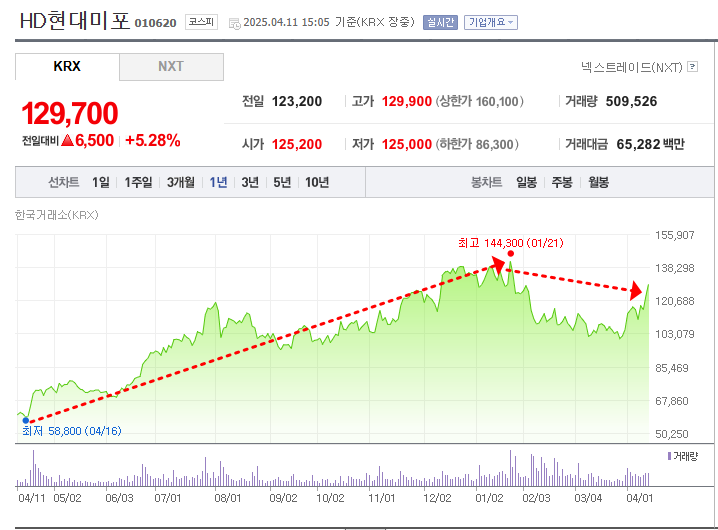Click the 고가 value 129,900
718x530 pixels.
coord(407,101)
